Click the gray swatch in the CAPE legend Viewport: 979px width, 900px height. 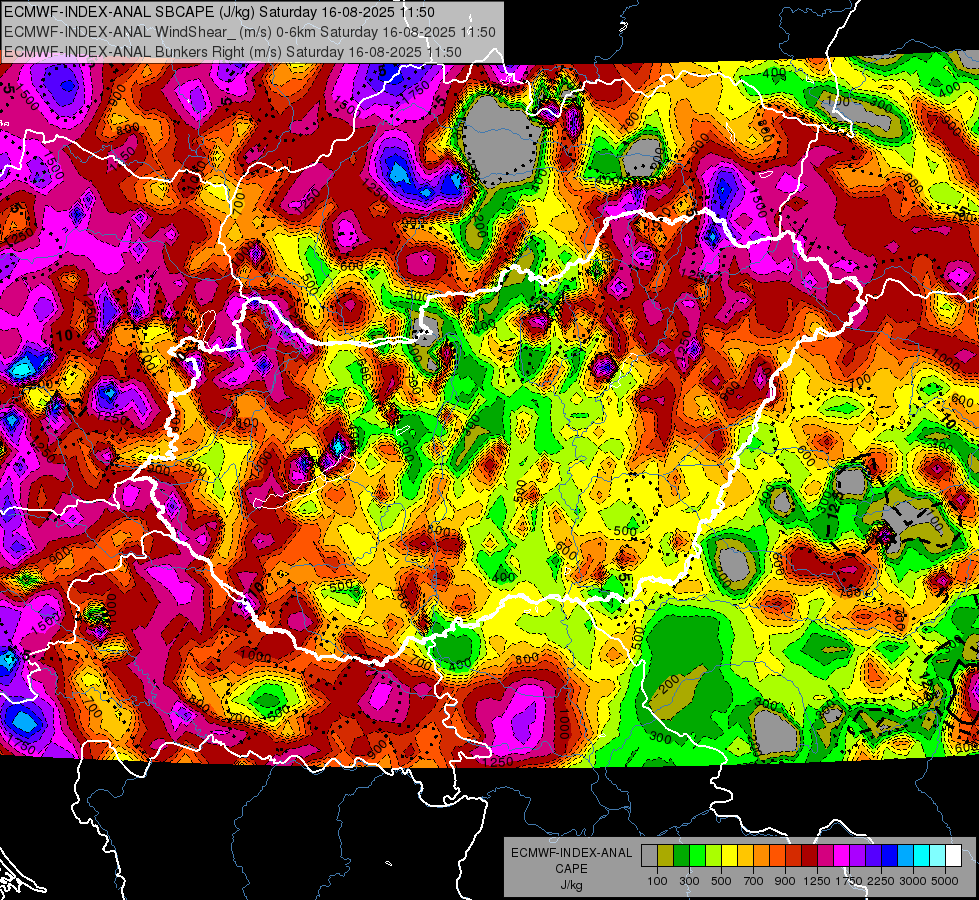(649, 855)
